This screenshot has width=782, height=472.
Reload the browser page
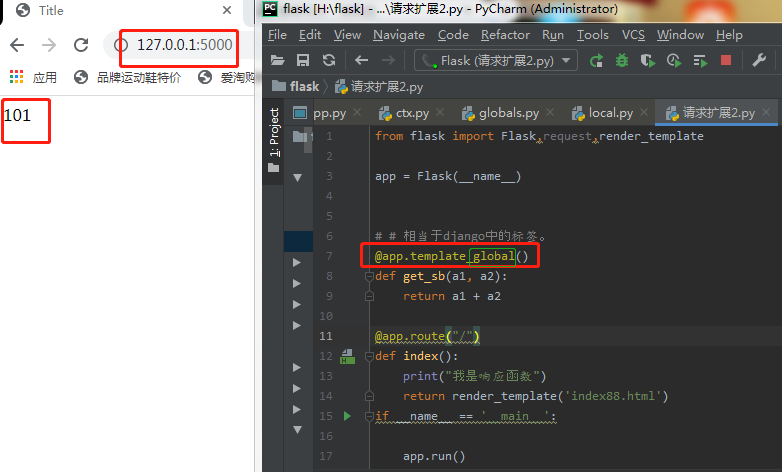tap(81, 45)
